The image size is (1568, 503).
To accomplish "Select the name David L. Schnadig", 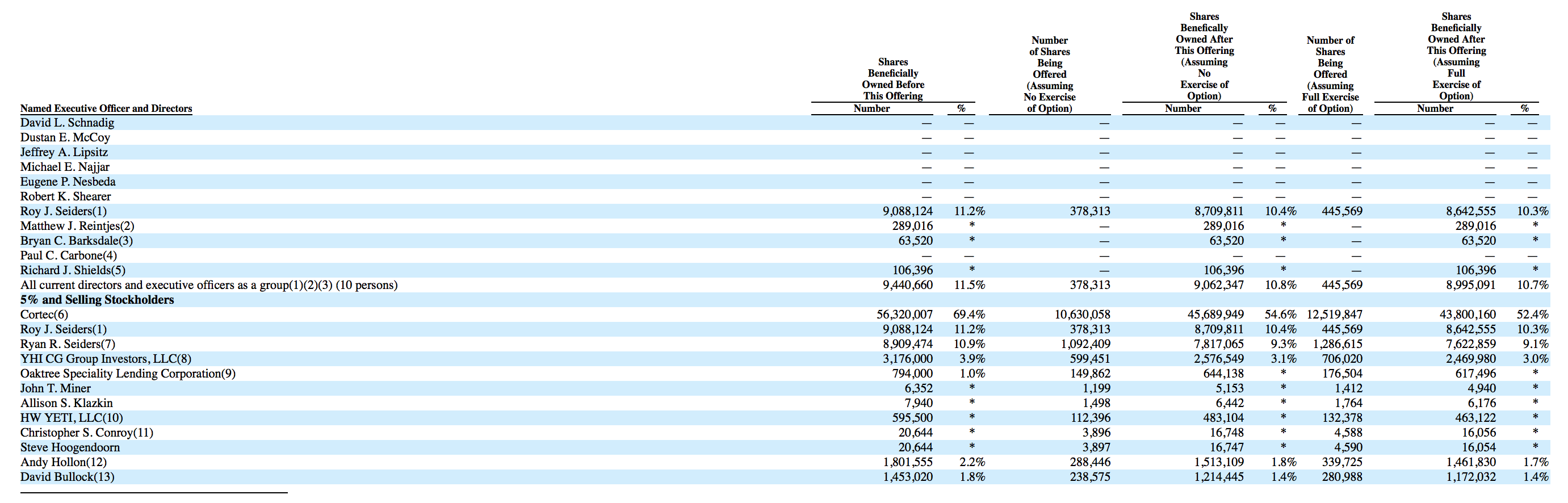I will [x=67, y=123].
